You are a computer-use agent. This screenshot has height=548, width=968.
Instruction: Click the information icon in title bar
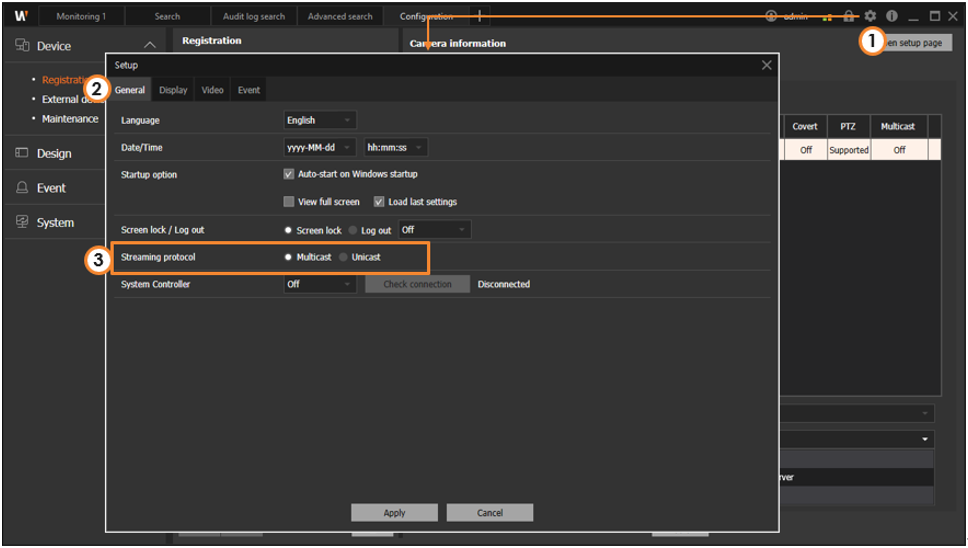892,16
